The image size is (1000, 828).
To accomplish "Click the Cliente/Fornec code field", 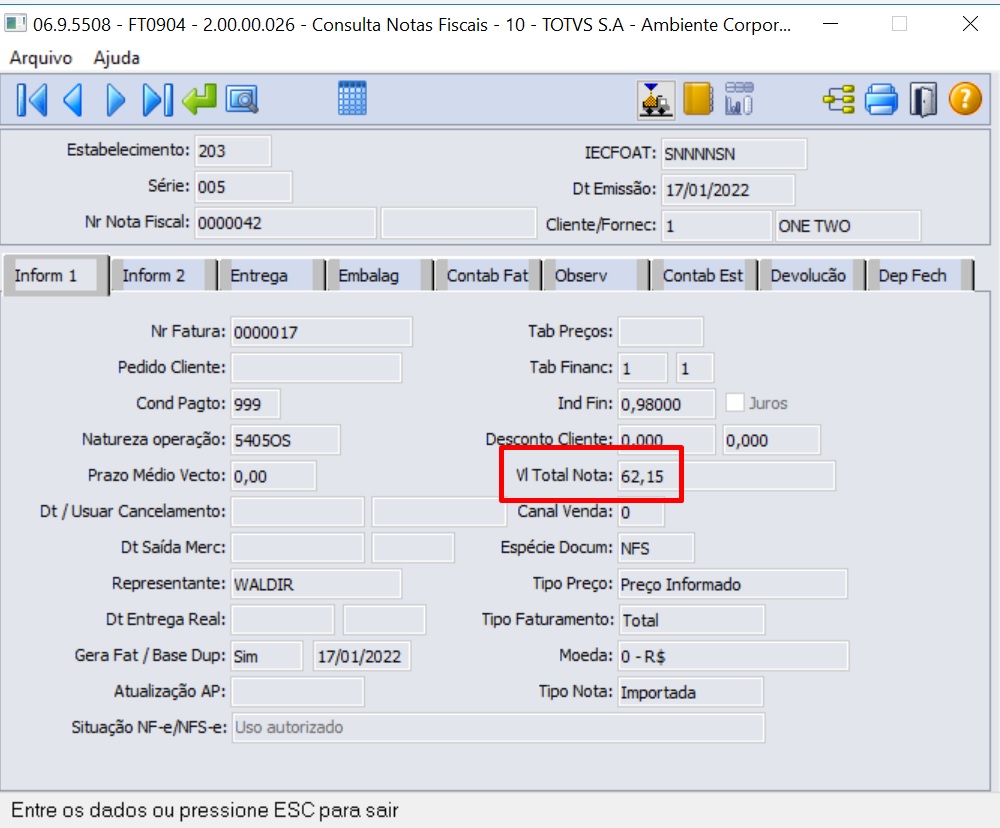I will click(716, 226).
